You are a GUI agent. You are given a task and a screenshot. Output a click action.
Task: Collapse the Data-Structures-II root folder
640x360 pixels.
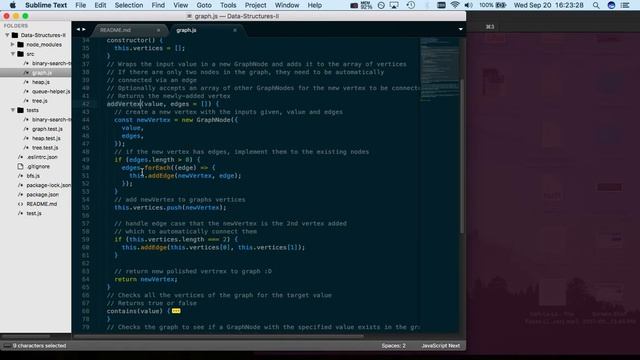(7, 35)
